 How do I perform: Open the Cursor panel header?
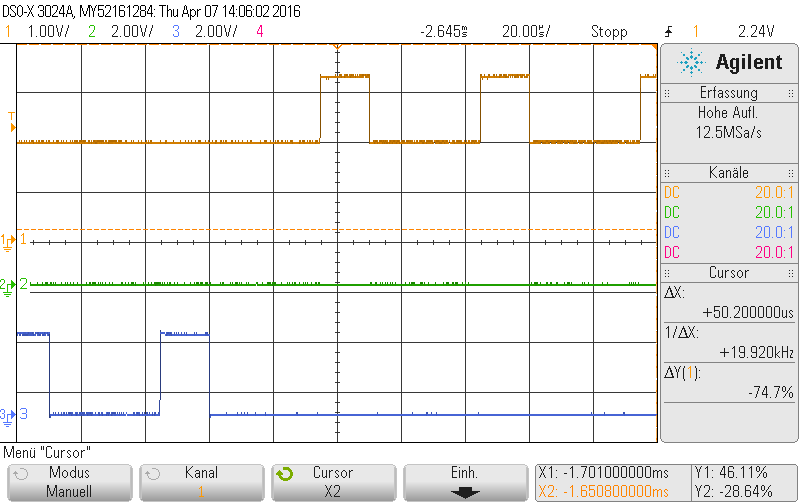[729, 273]
